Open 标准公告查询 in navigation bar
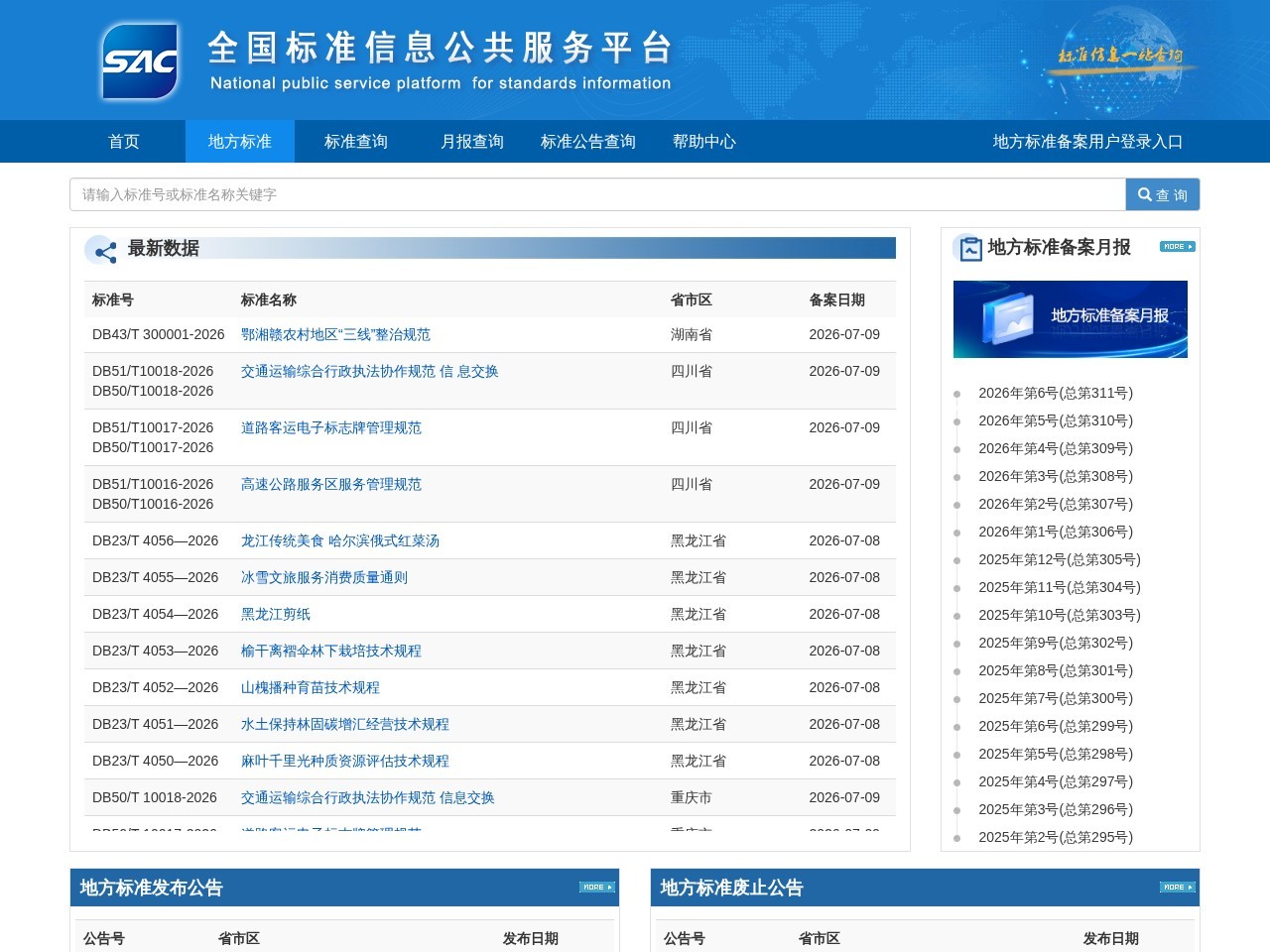This screenshot has width=1270, height=952. point(588,142)
